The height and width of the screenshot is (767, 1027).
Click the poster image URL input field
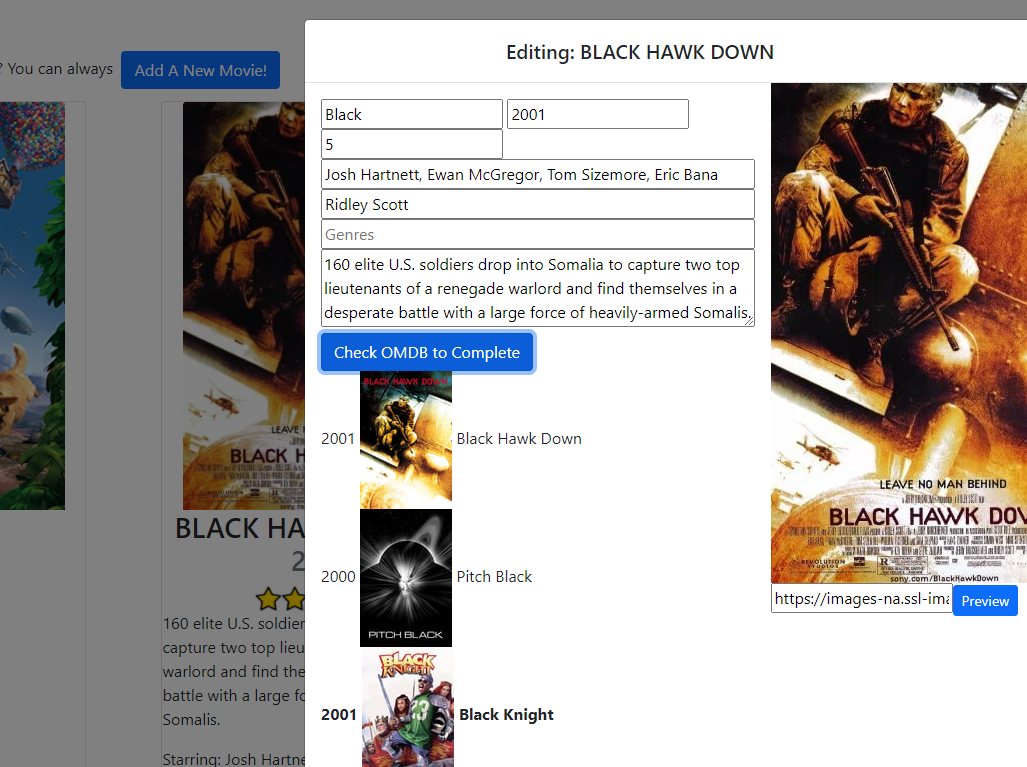(860, 599)
